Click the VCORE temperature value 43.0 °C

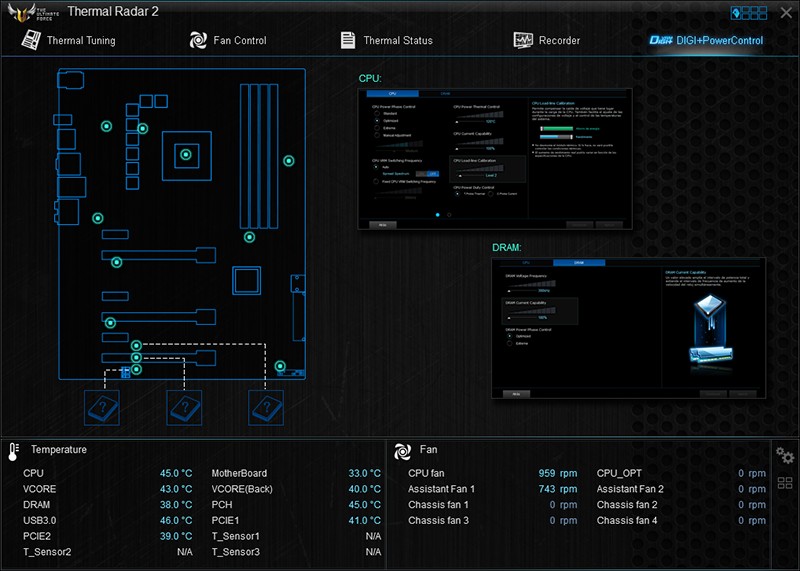click(x=176, y=489)
